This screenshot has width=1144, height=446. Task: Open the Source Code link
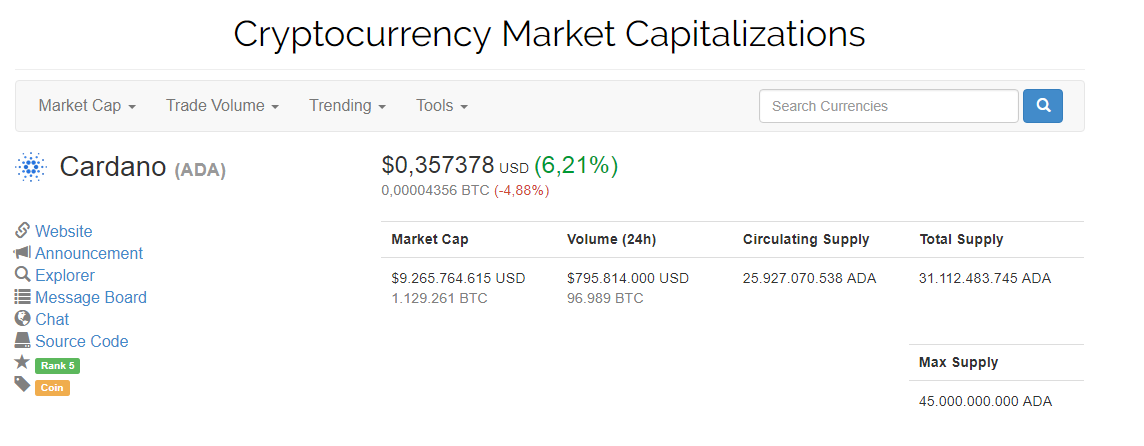pyautogui.click(x=82, y=341)
